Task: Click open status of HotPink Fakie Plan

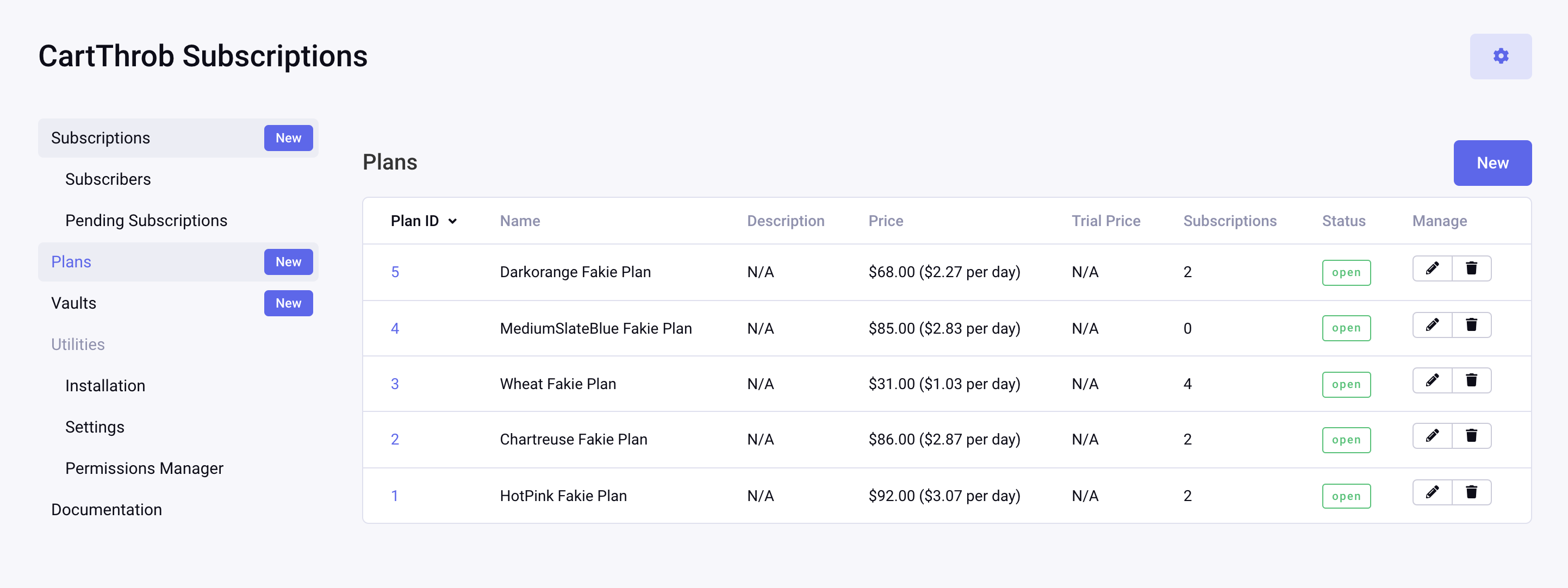Action: coord(1346,497)
